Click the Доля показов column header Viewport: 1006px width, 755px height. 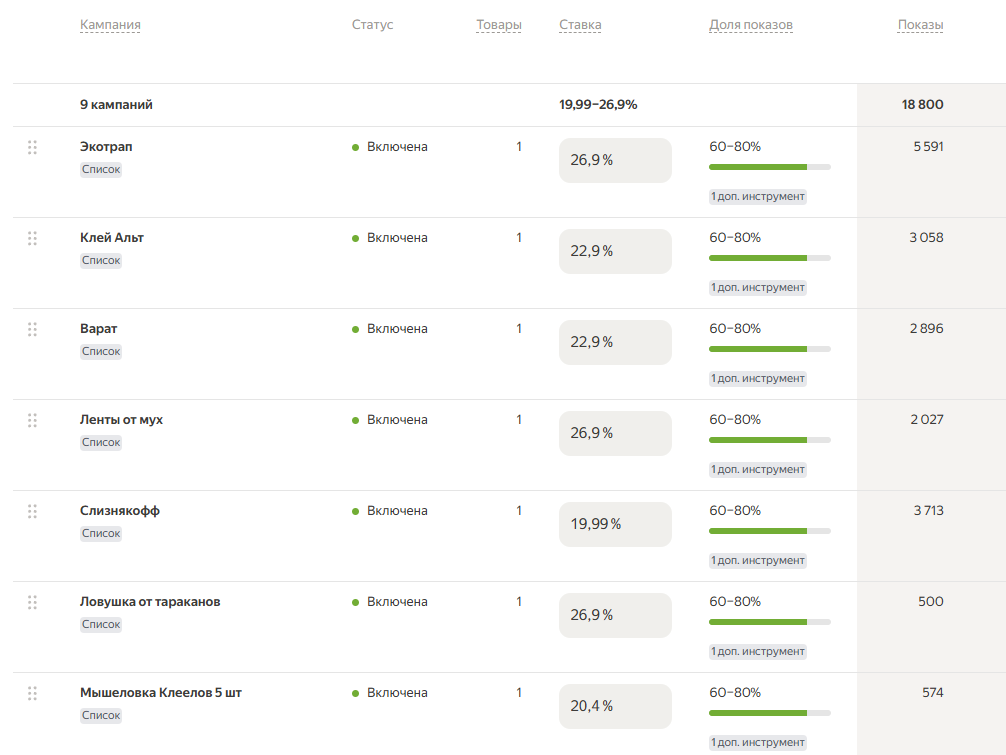750,25
